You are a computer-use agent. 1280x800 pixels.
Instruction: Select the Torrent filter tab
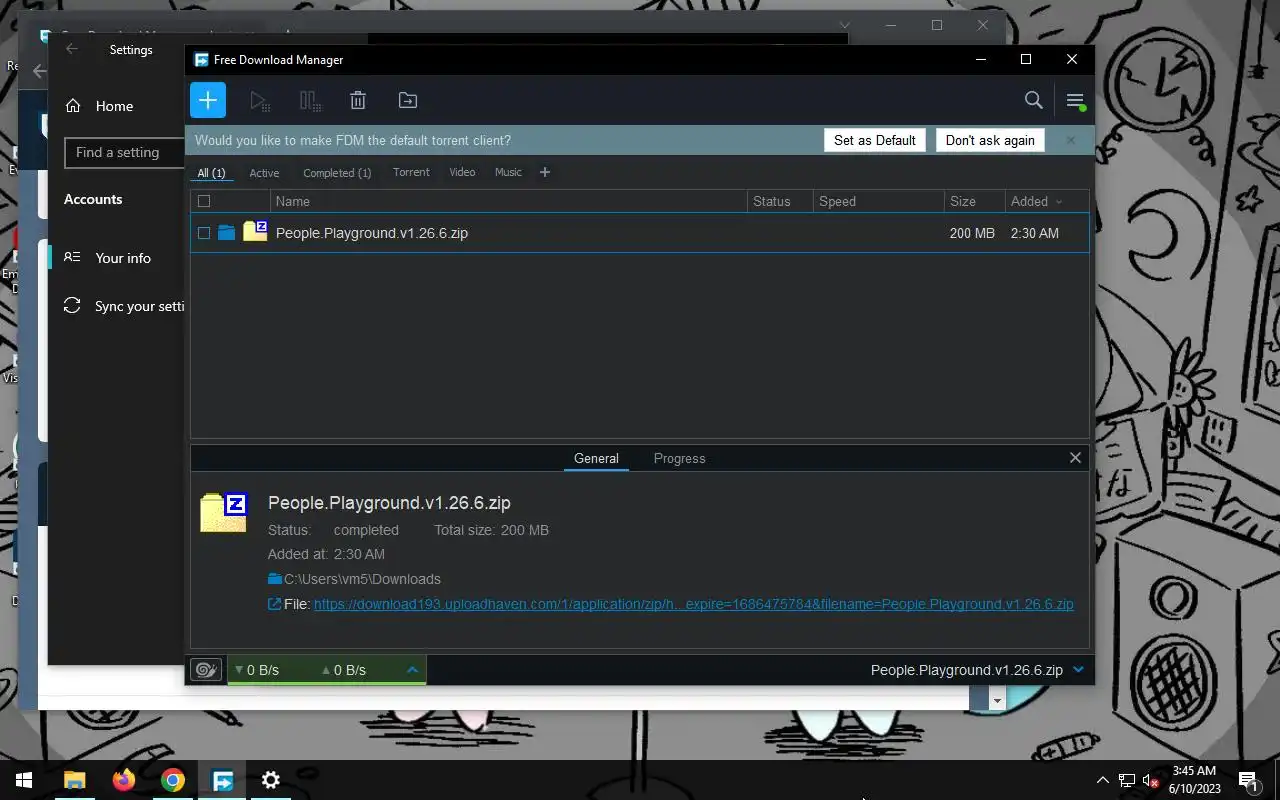tap(411, 172)
